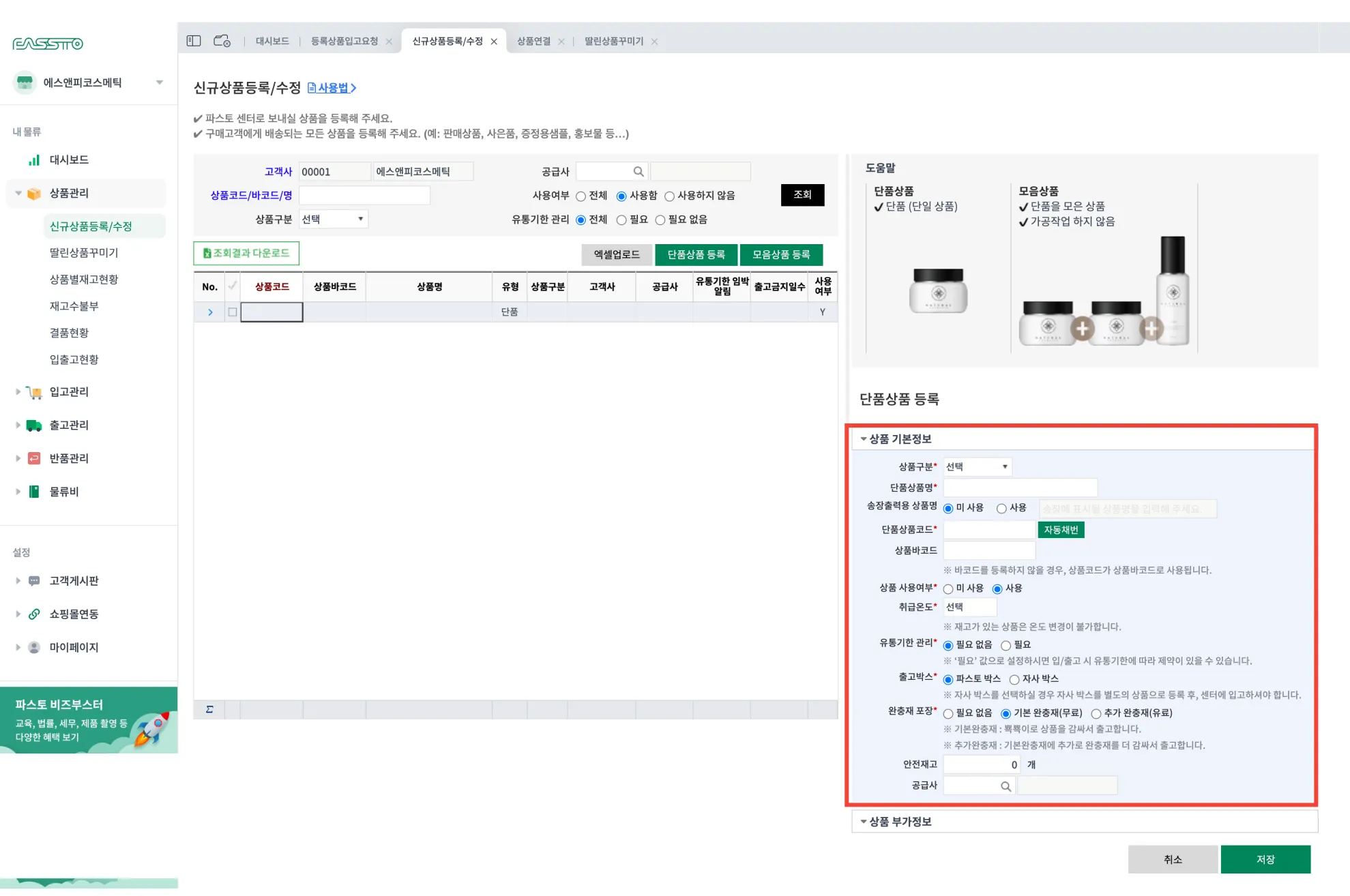Click the 단품상품명 input field
Screen dimensions: 1350x896
1020,488
